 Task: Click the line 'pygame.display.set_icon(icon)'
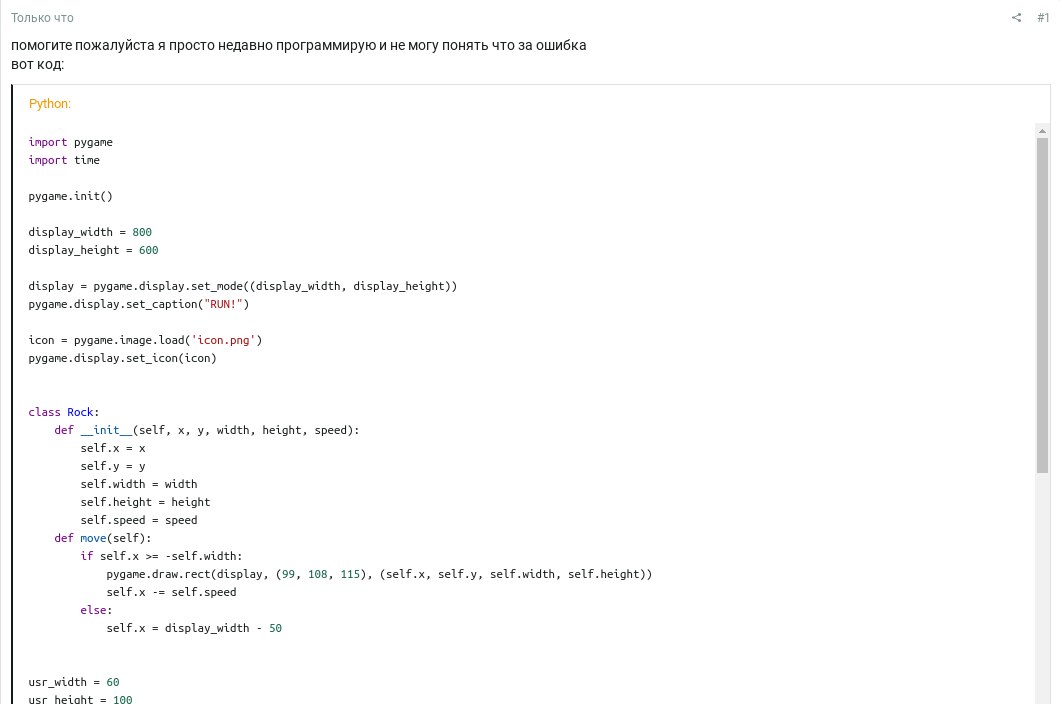click(x=122, y=358)
